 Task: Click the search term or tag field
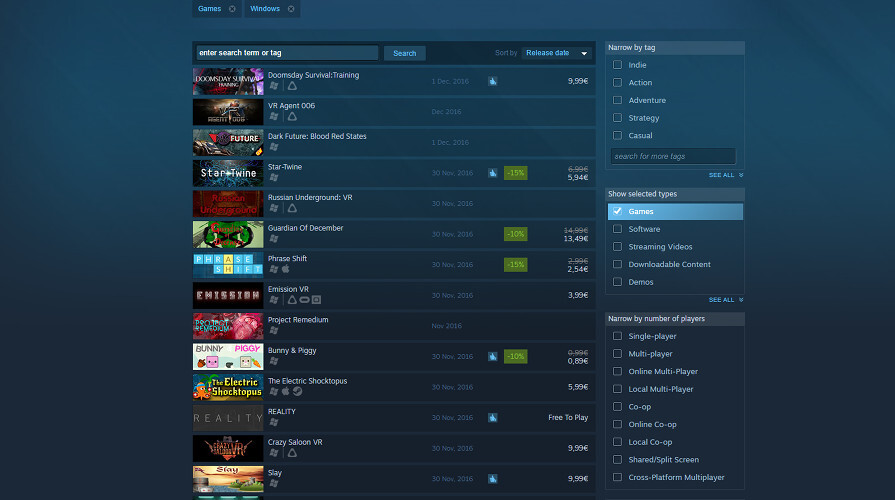[287, 53]
